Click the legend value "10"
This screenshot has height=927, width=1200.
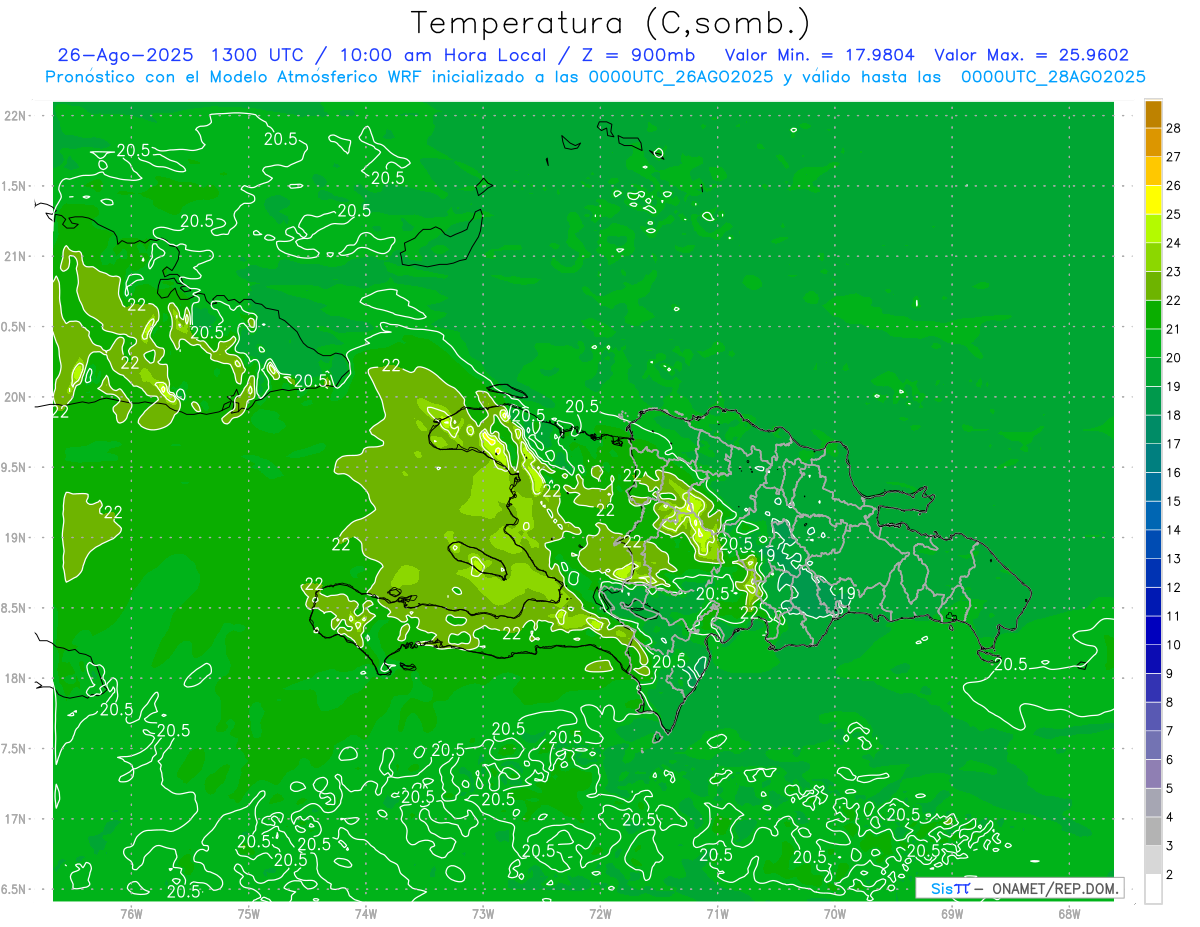coord(1174,644)
